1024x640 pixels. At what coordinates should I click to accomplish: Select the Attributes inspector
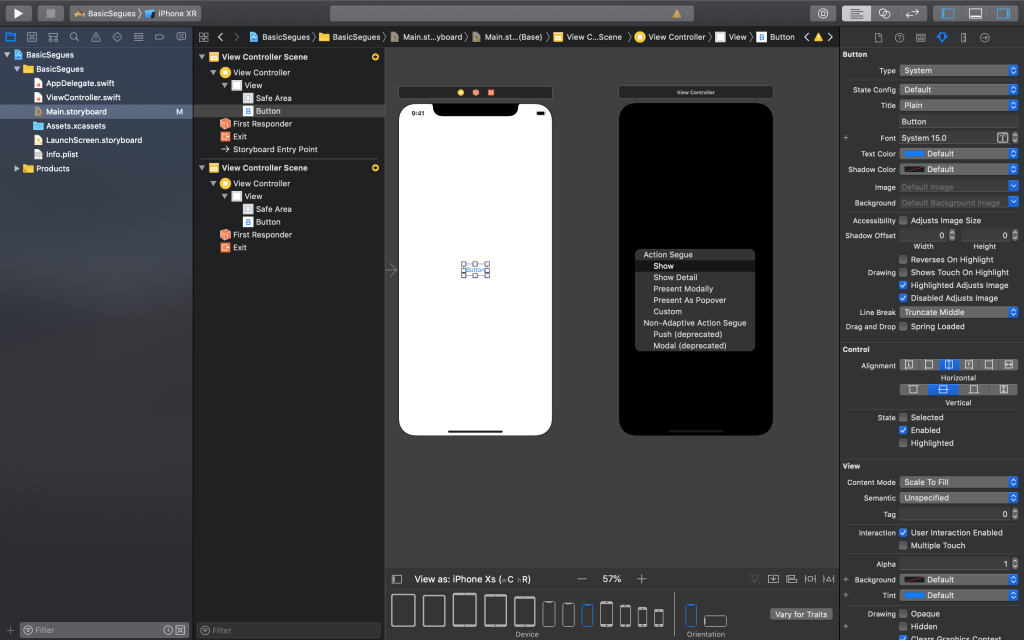[x=942, y=38]
